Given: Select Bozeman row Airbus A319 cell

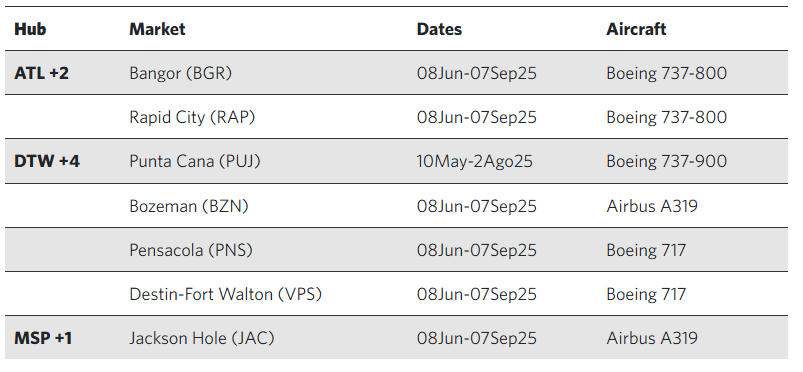Looking at the screenshot, I should [652, 206].
